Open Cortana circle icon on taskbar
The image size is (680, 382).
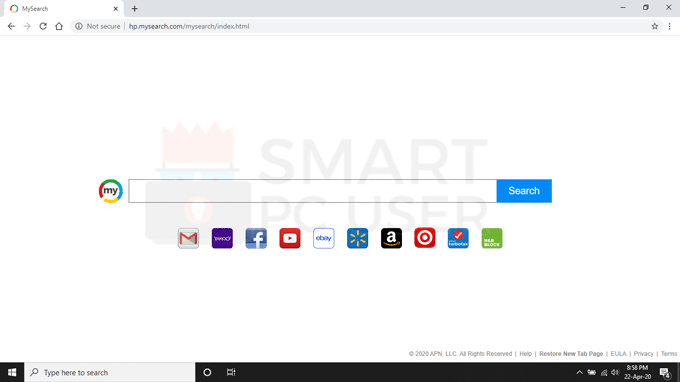point(207,372)
